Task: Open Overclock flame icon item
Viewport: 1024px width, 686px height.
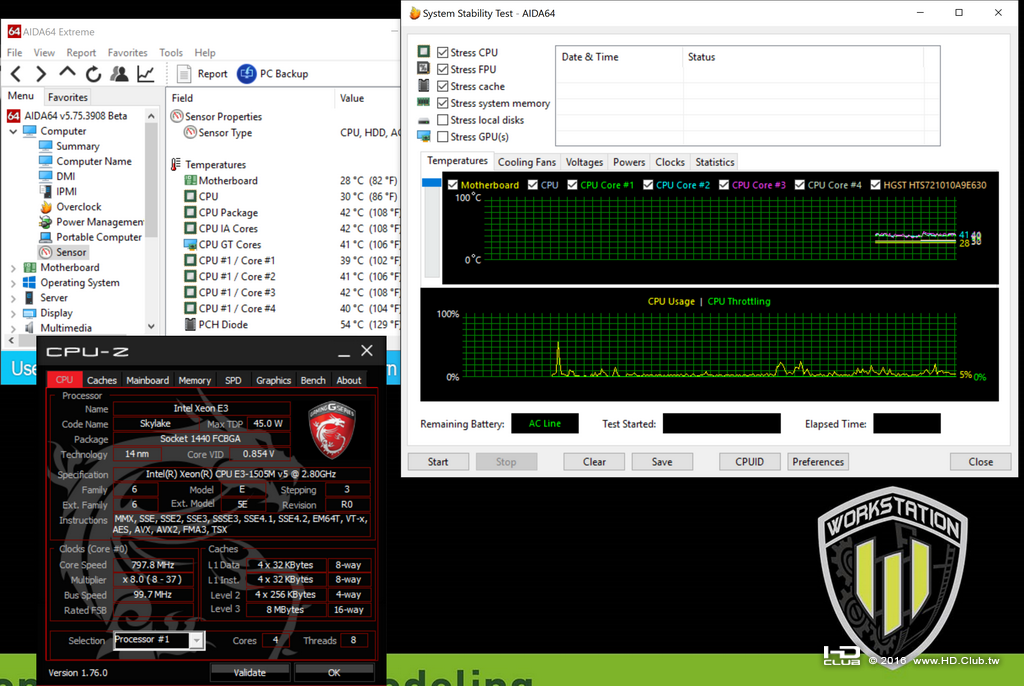Action: [x=46, y=206]
